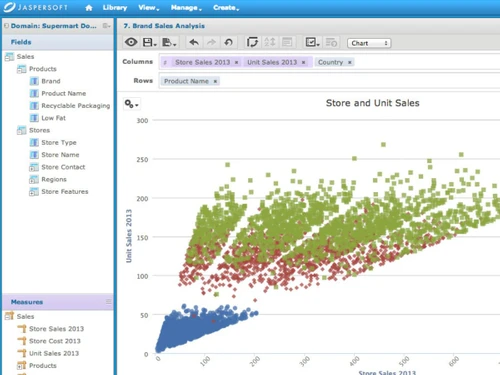Remove Product Name from Rows
The height and width of the screenshot is (375, 500).
(x=215, y=81)
